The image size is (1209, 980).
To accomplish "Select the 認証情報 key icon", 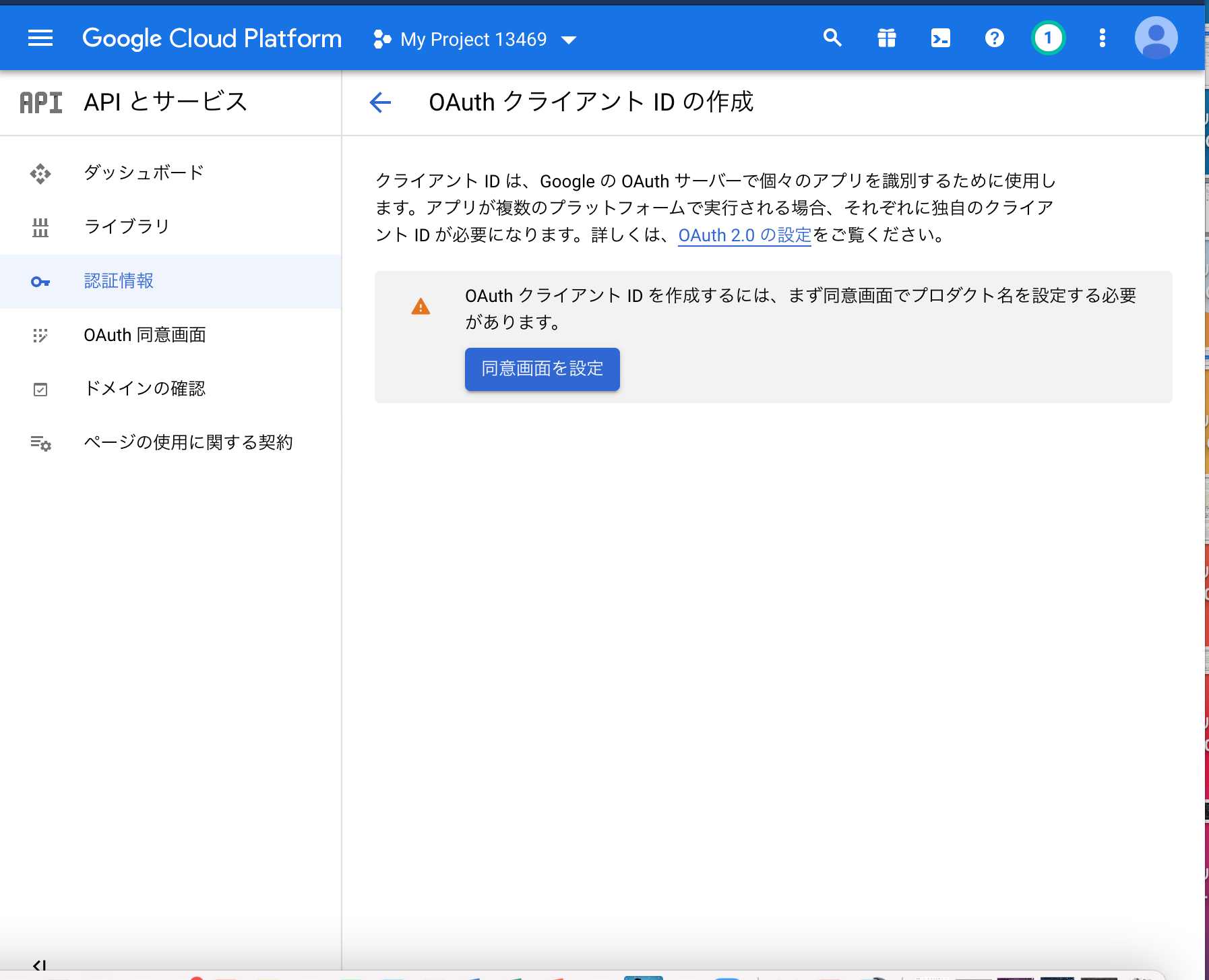I will (40, 282).
